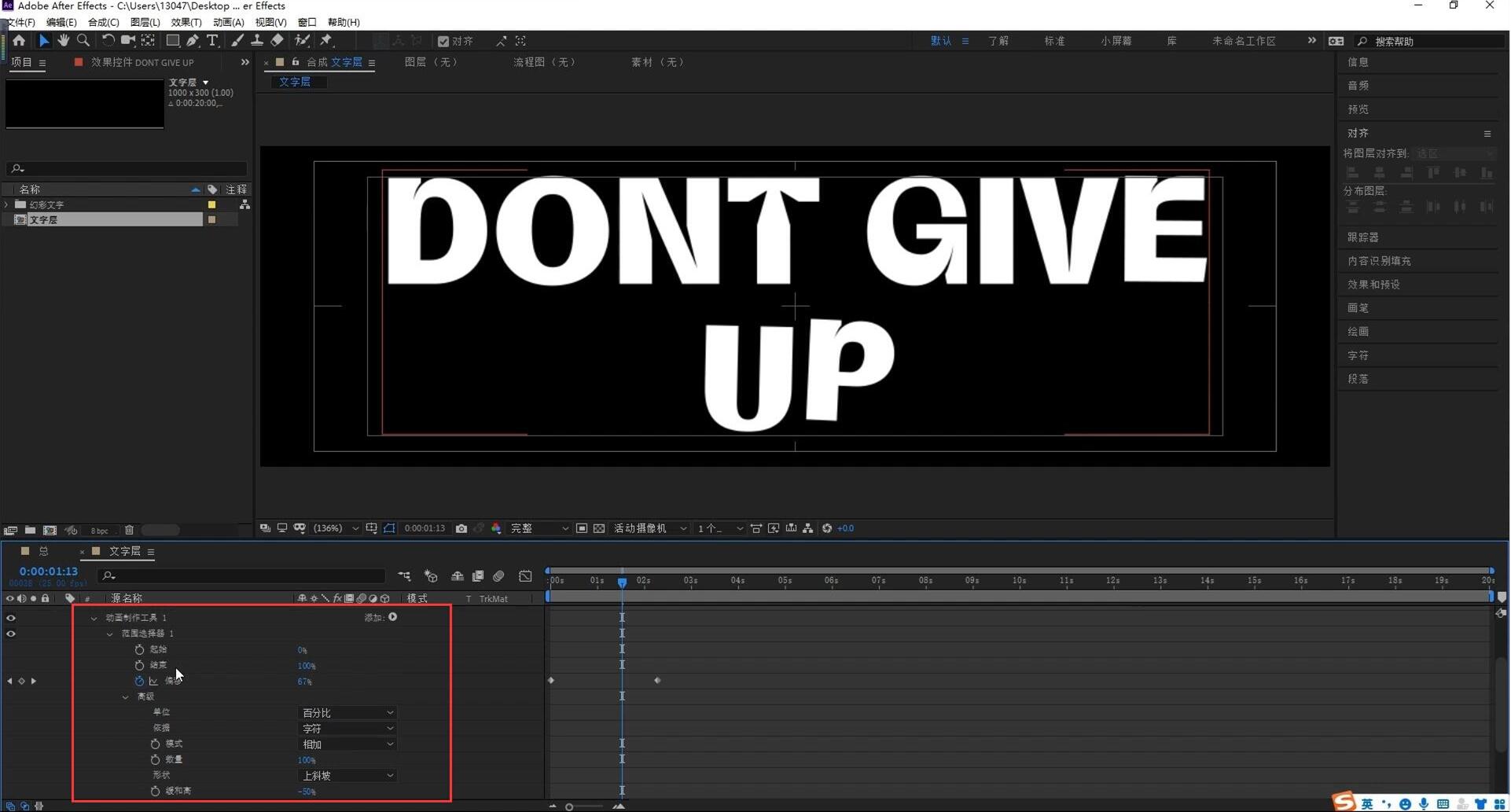Open the 动画(A) menu
This screenshot has width=1511, height=812.
(x=228, y=22)
